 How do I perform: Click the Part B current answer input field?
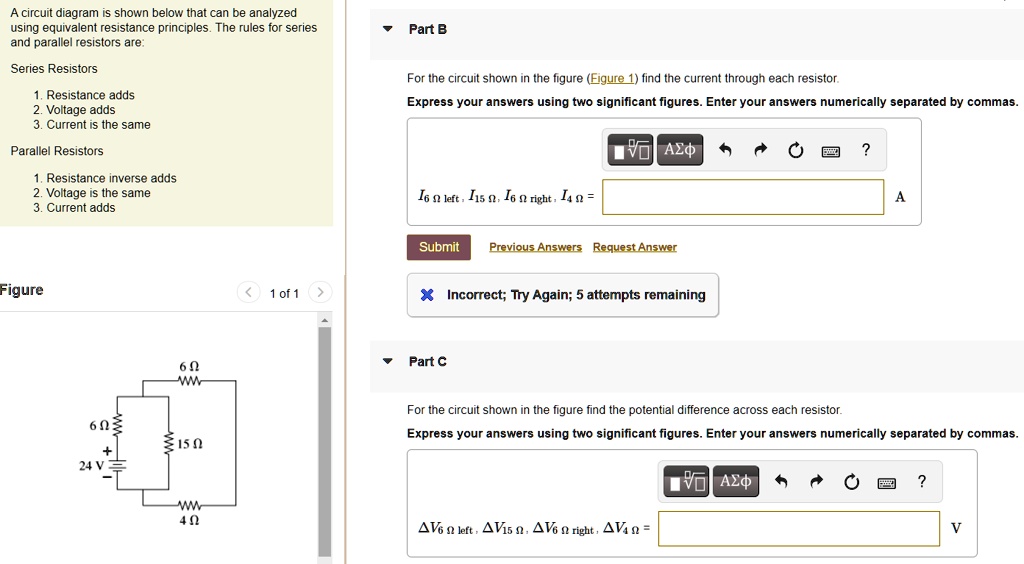(743, 197)
